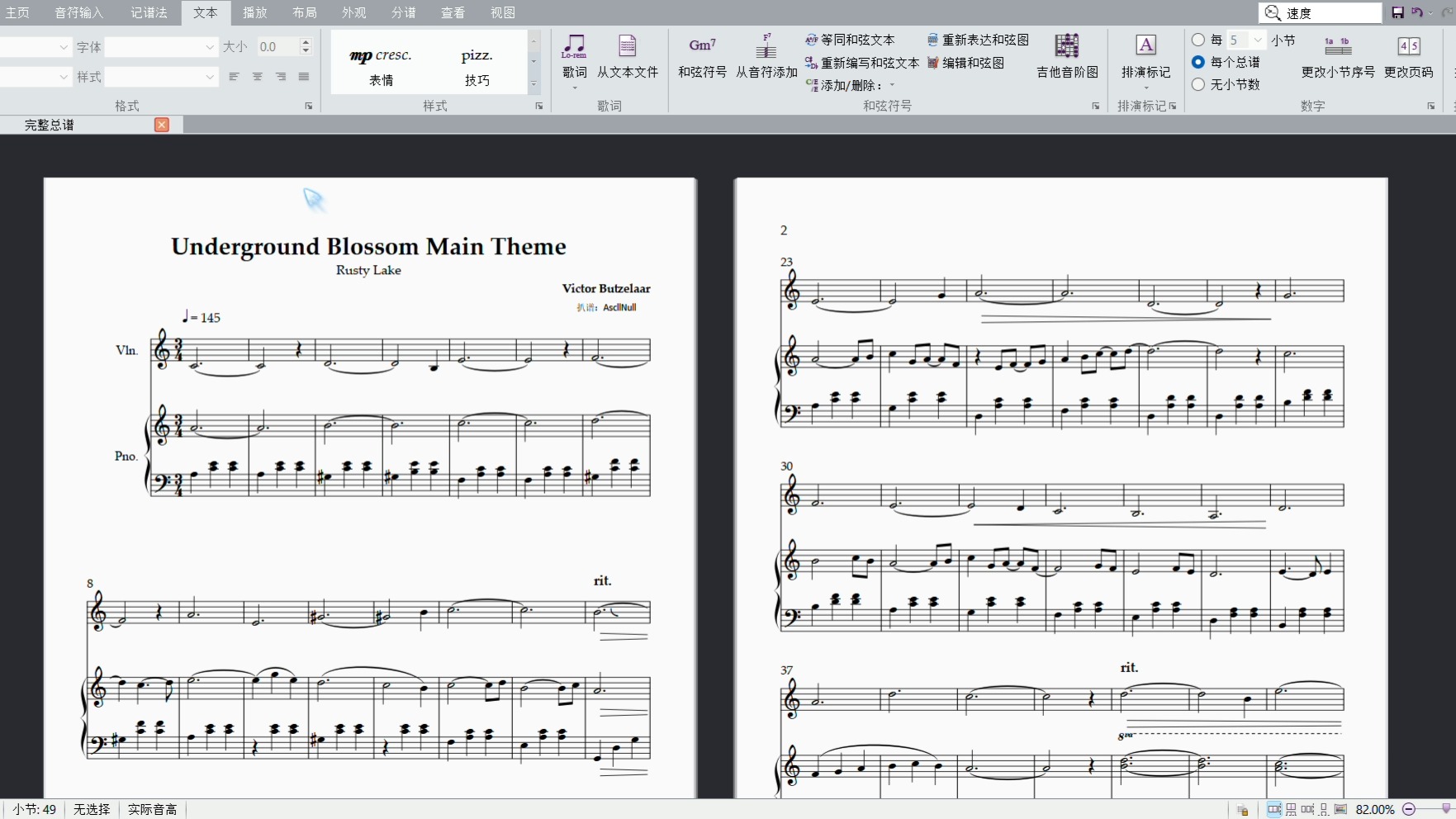Click the 更改页码 page number change icon
Screen dimensions: 1456x819
[x=1409, y=46]
